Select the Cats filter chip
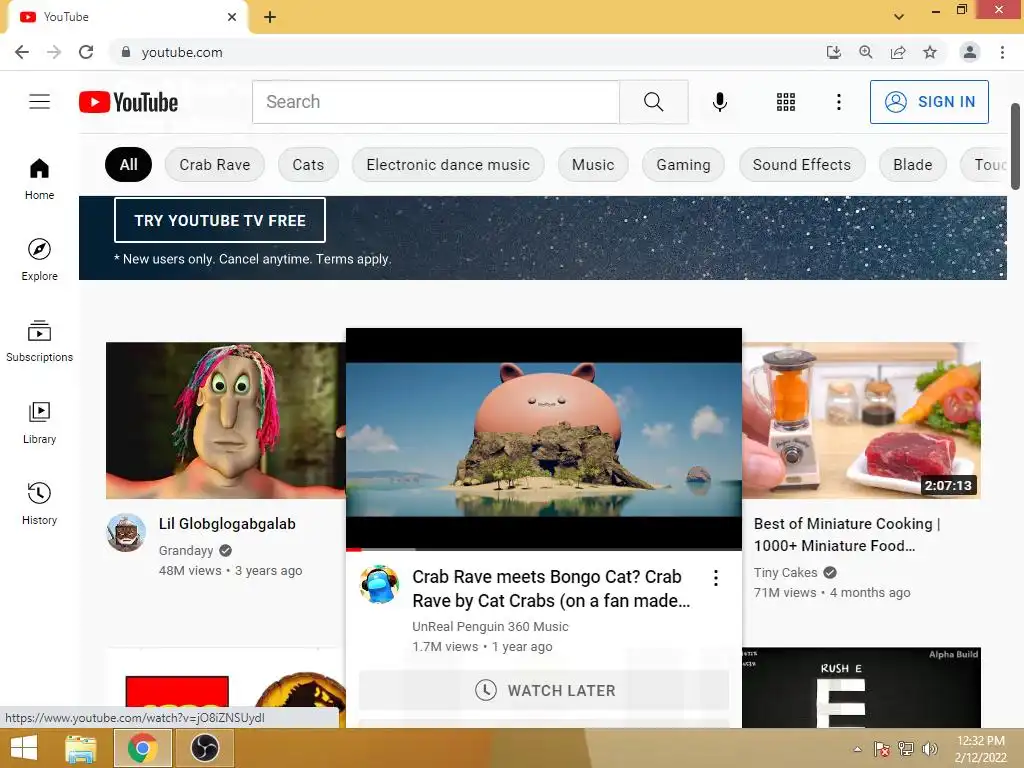 [x=308, y=165]
